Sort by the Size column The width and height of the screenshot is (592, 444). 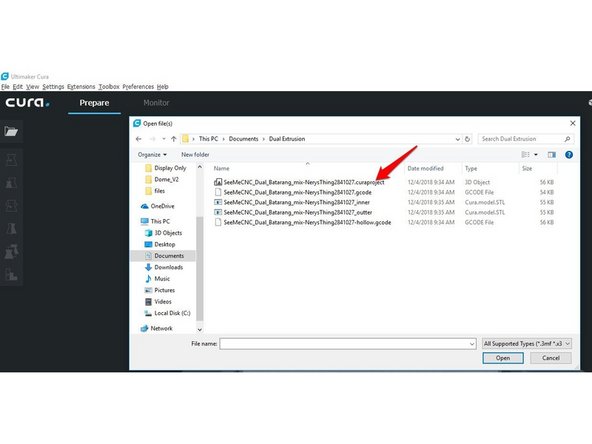527,168
